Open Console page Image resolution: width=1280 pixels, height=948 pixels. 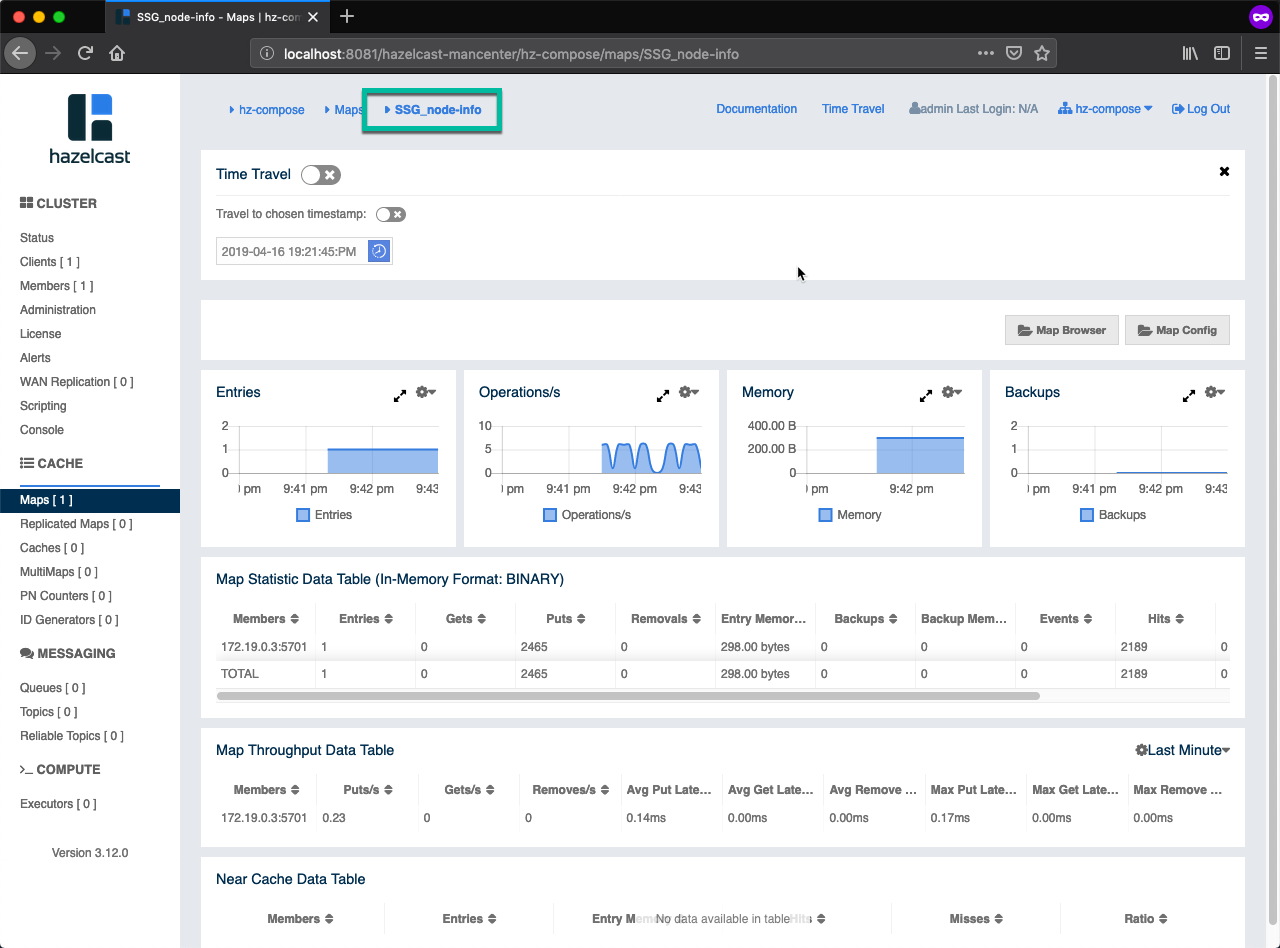tap(42, 430)
